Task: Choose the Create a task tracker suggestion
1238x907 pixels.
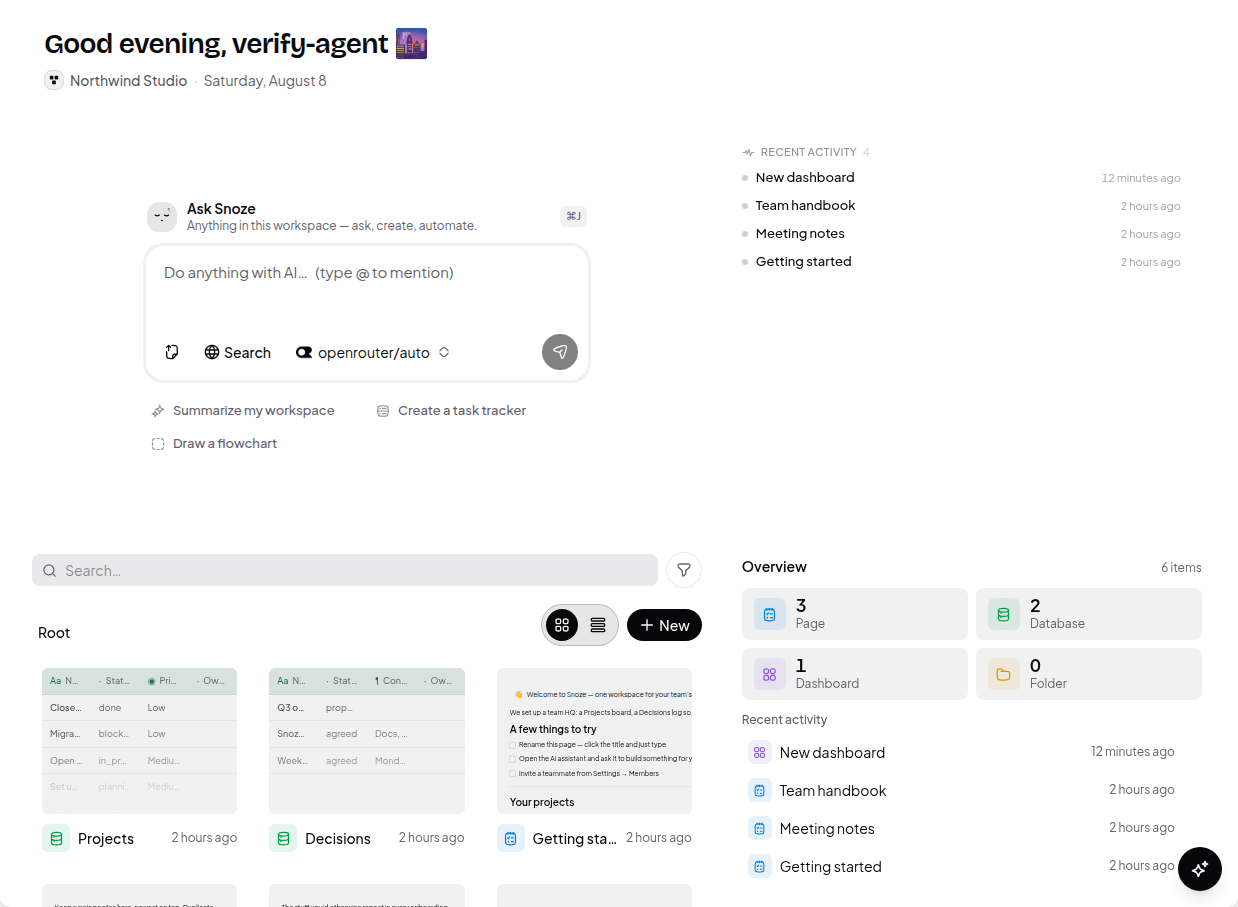Action: (x=451, y=411)
